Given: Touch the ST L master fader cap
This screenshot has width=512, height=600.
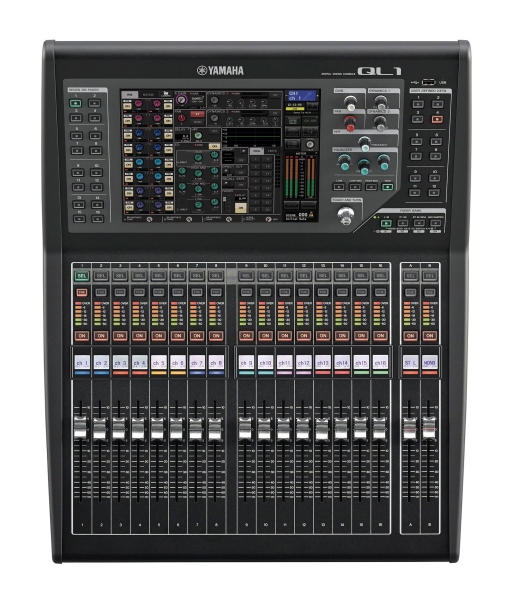Looking at the screenshot, I should pos(409,428).
